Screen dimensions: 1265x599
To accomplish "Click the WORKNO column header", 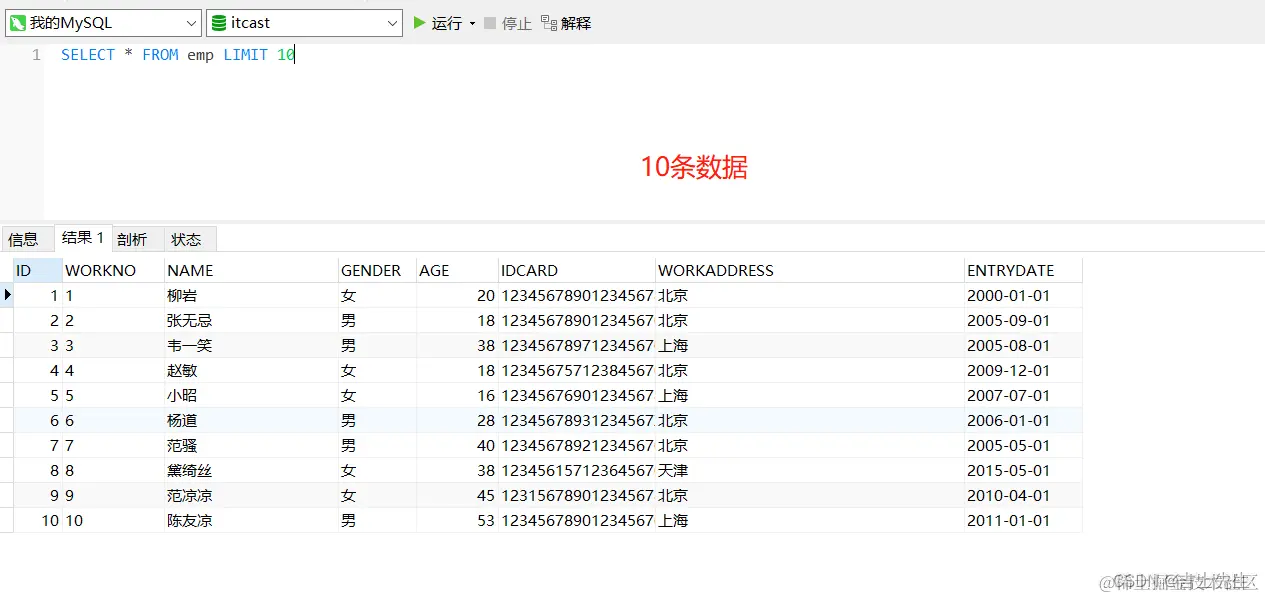I will pyautogui.click(x=113, y=270).
